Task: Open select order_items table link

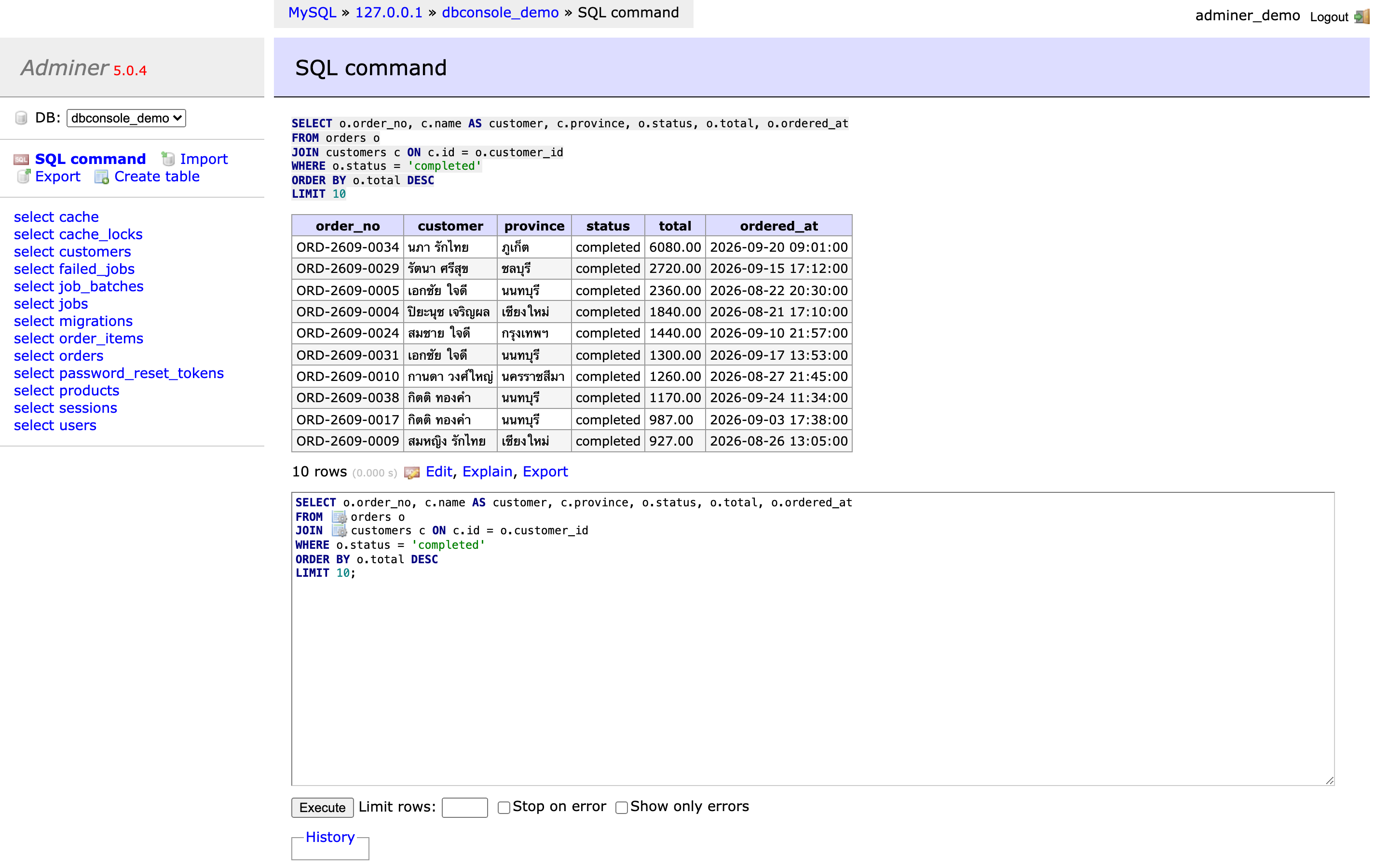Action: coord(79,338)
